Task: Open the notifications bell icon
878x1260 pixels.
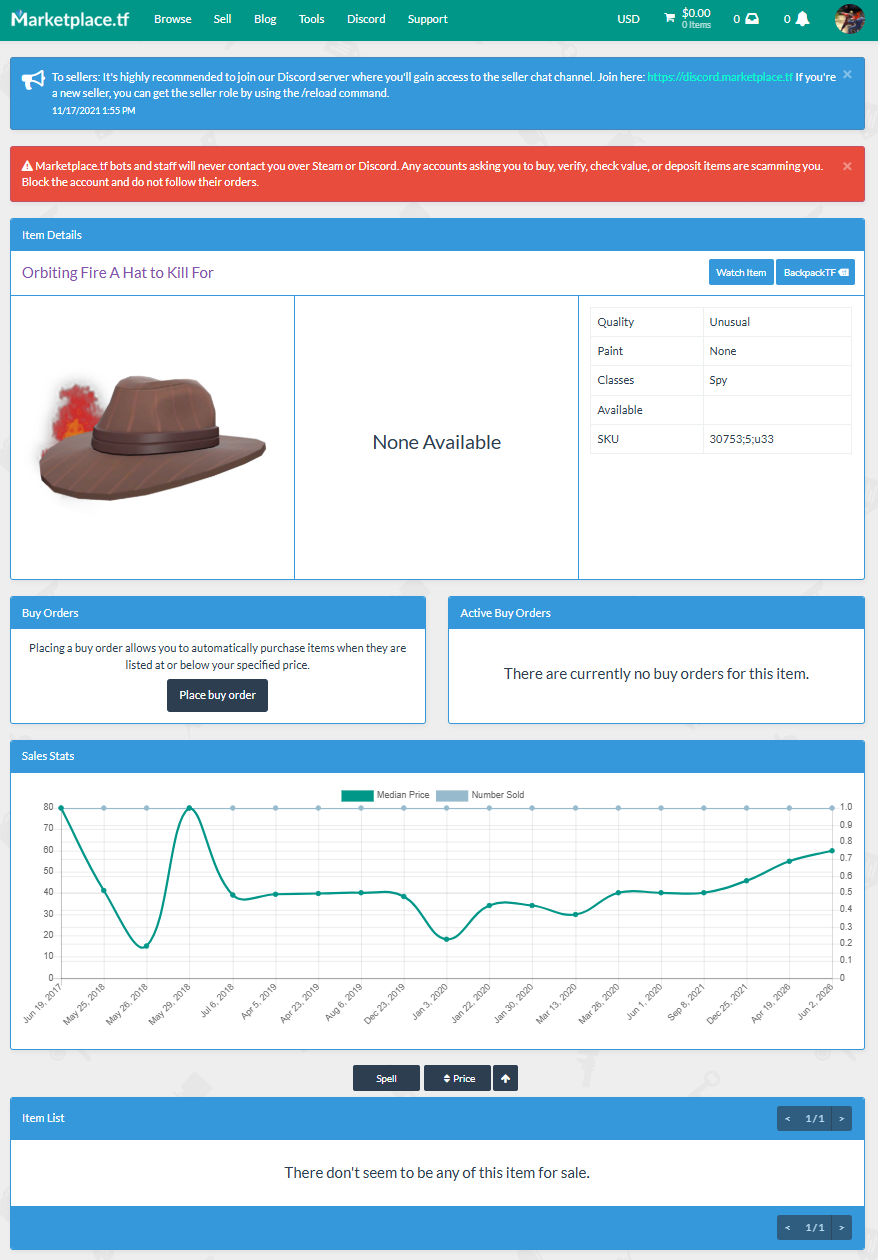Action: (803, 19)
